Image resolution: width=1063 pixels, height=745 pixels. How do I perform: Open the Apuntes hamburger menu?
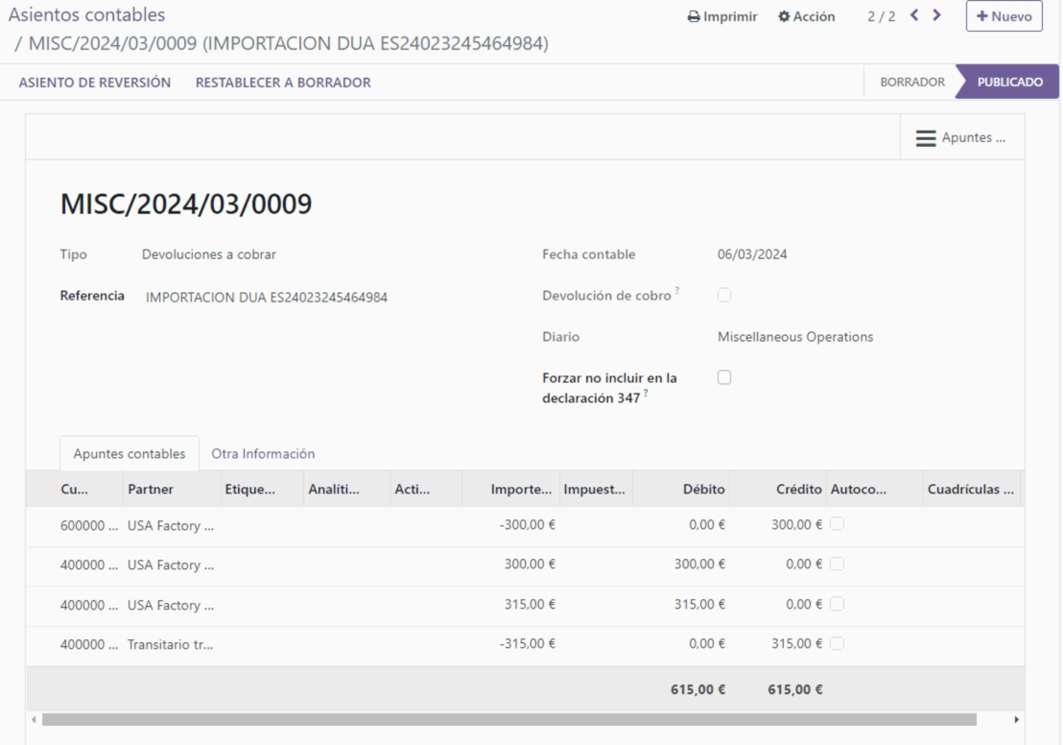tap(962, 137)
